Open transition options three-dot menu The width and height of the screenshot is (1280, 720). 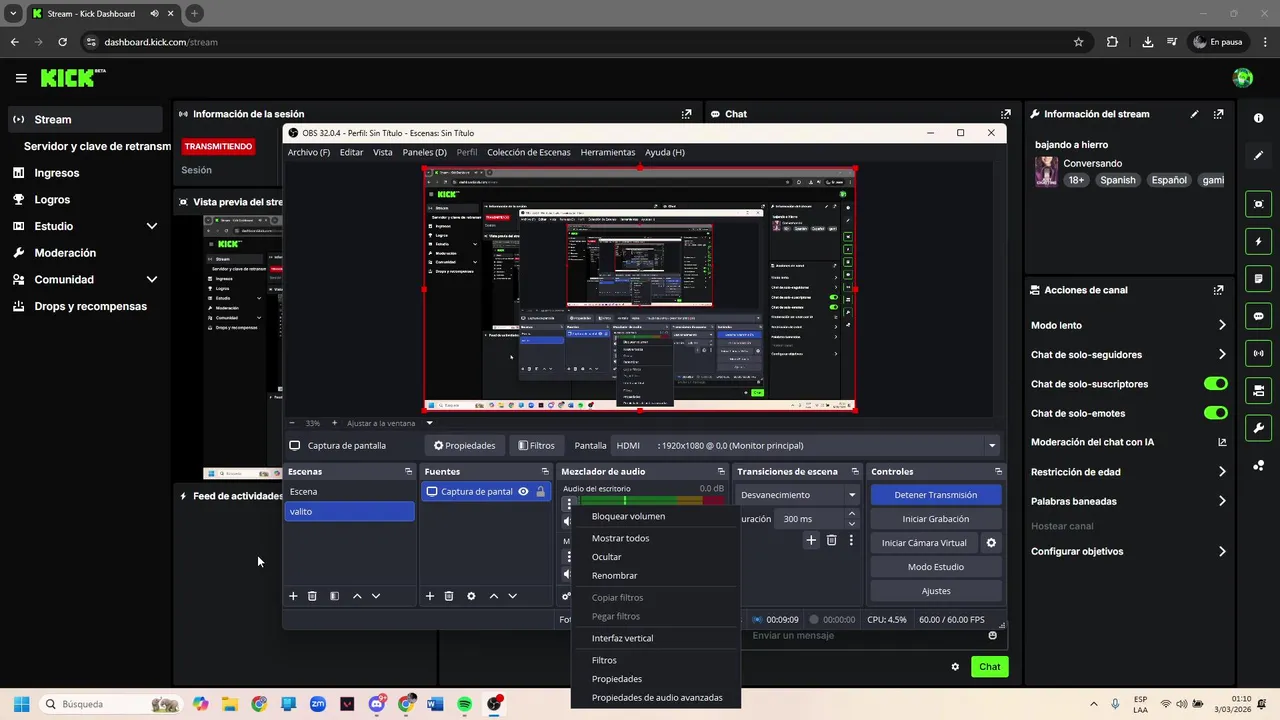pyautogui.click(x=851, y=540)
